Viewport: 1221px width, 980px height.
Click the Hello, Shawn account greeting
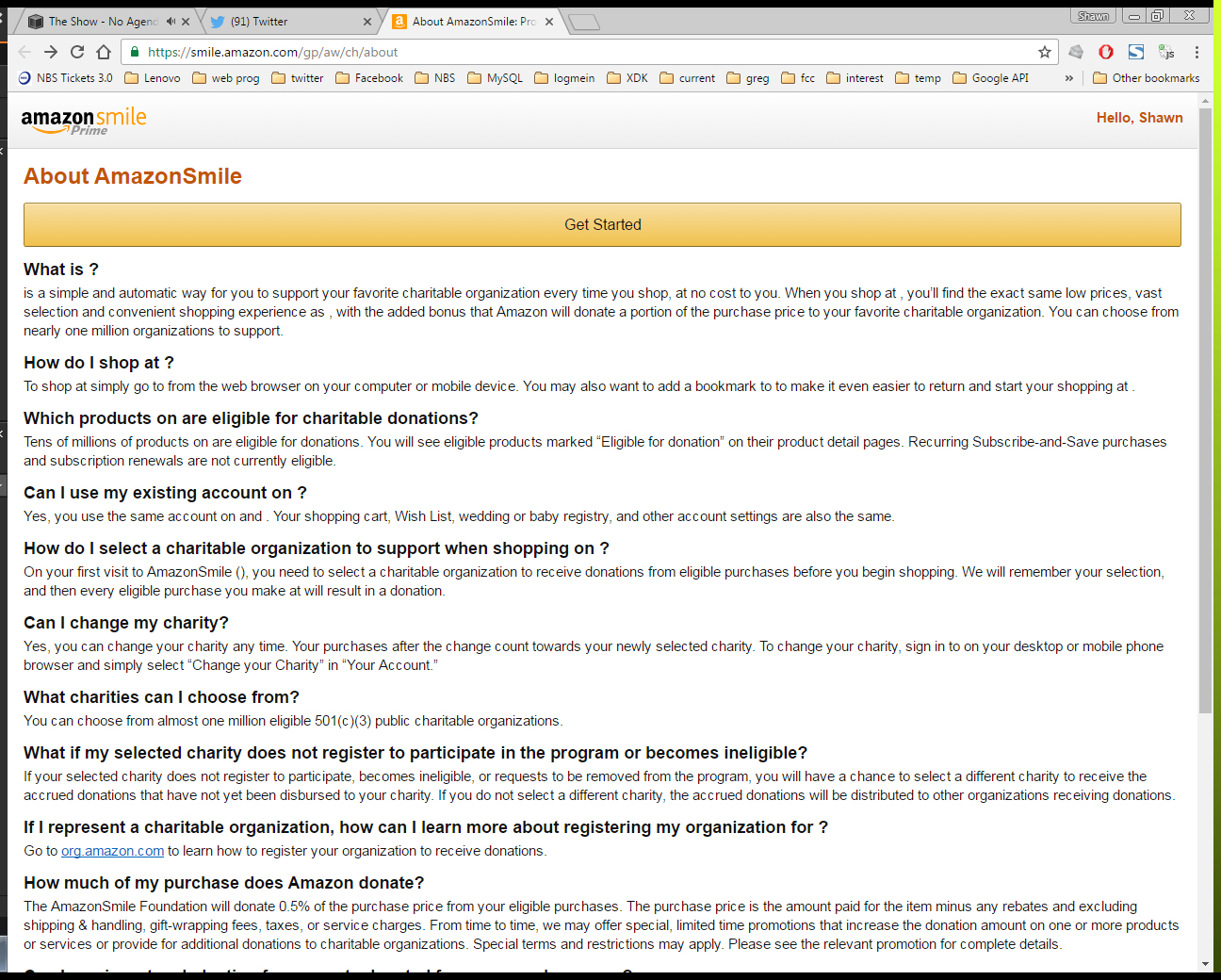(x=1139, y=118)
